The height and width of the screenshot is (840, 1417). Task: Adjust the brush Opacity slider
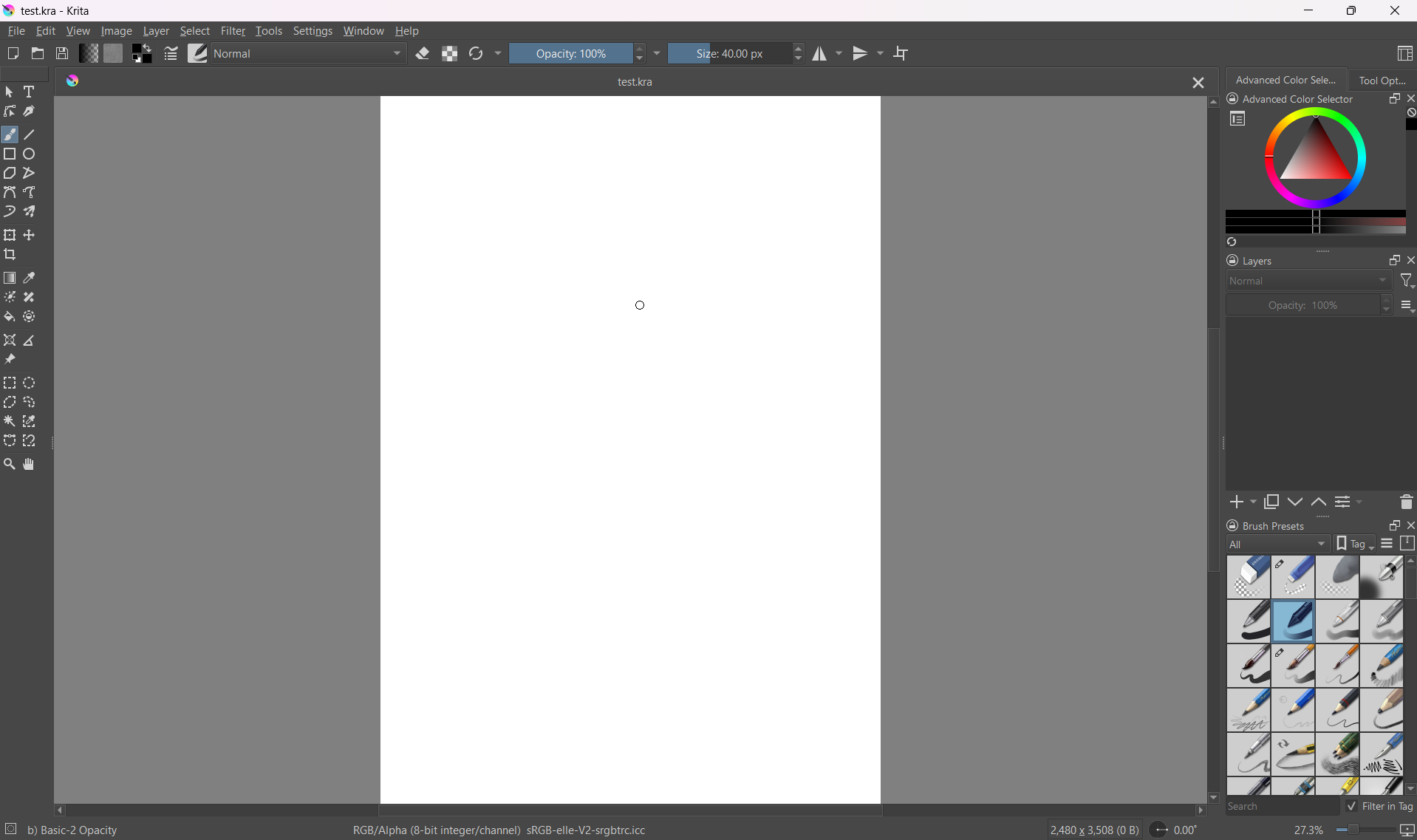tap(570, 54)
